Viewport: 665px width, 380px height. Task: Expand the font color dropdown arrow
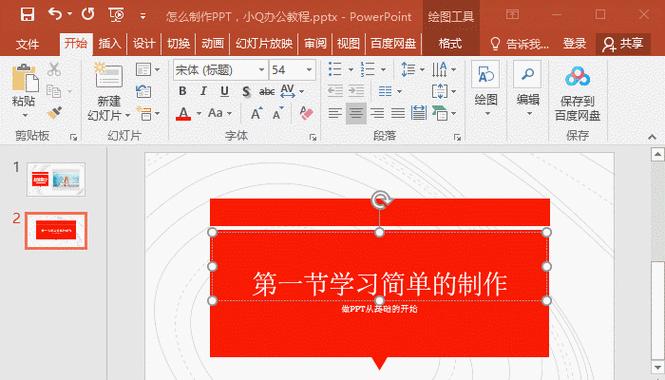[198, 114]
